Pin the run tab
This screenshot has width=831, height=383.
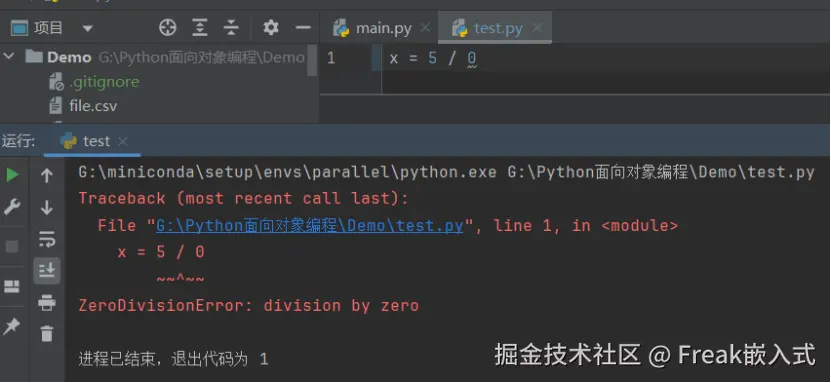[12, 327]
